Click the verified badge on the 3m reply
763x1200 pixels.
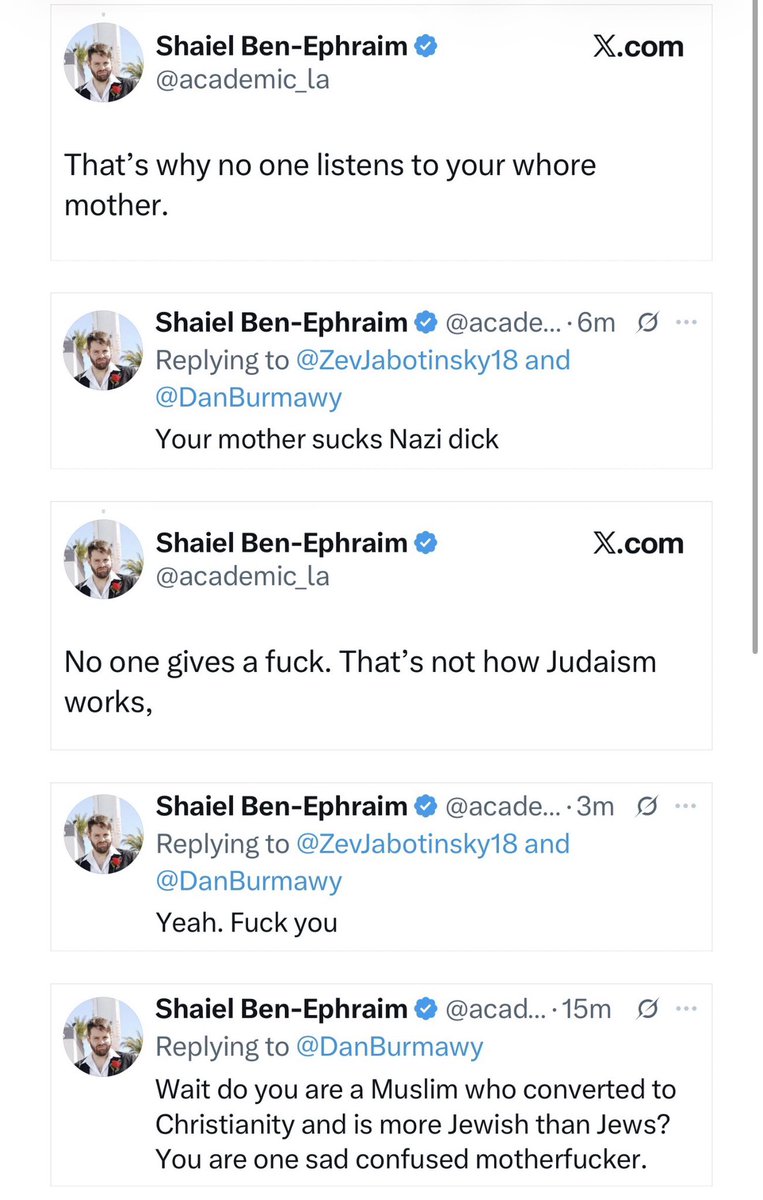[424, 806]
